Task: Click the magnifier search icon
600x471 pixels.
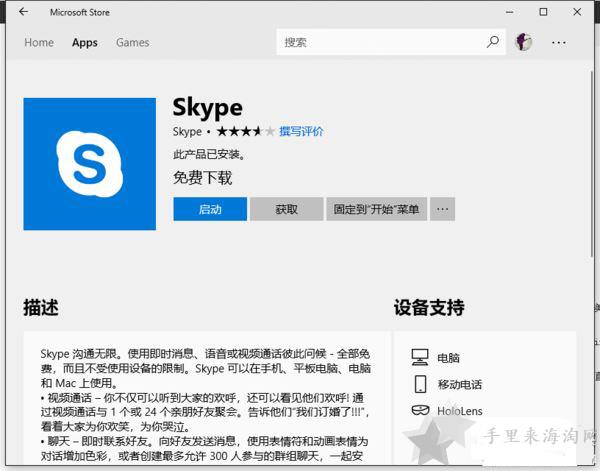Action: coord(492,42)
